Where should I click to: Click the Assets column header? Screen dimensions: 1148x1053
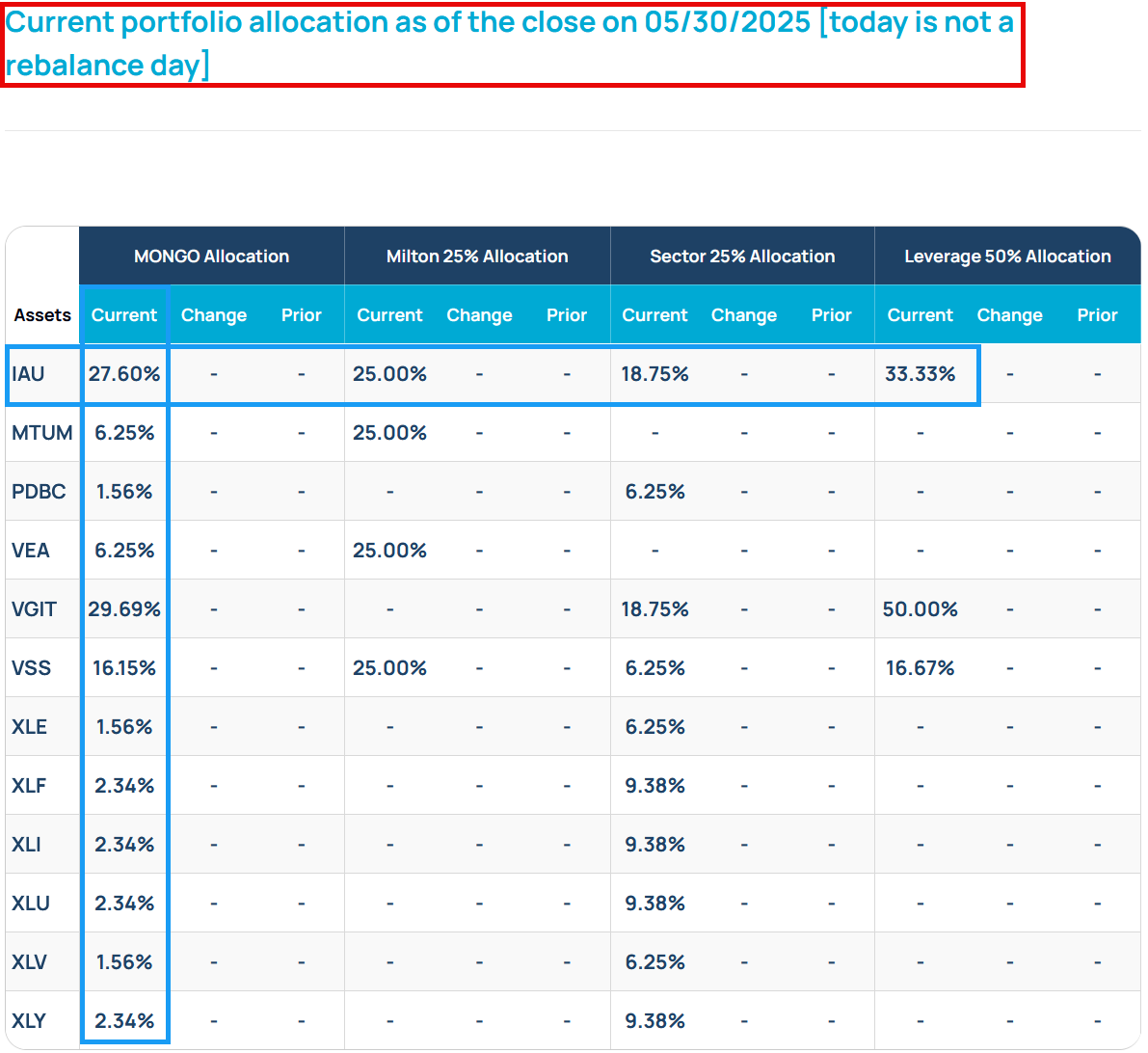(42, 314)
